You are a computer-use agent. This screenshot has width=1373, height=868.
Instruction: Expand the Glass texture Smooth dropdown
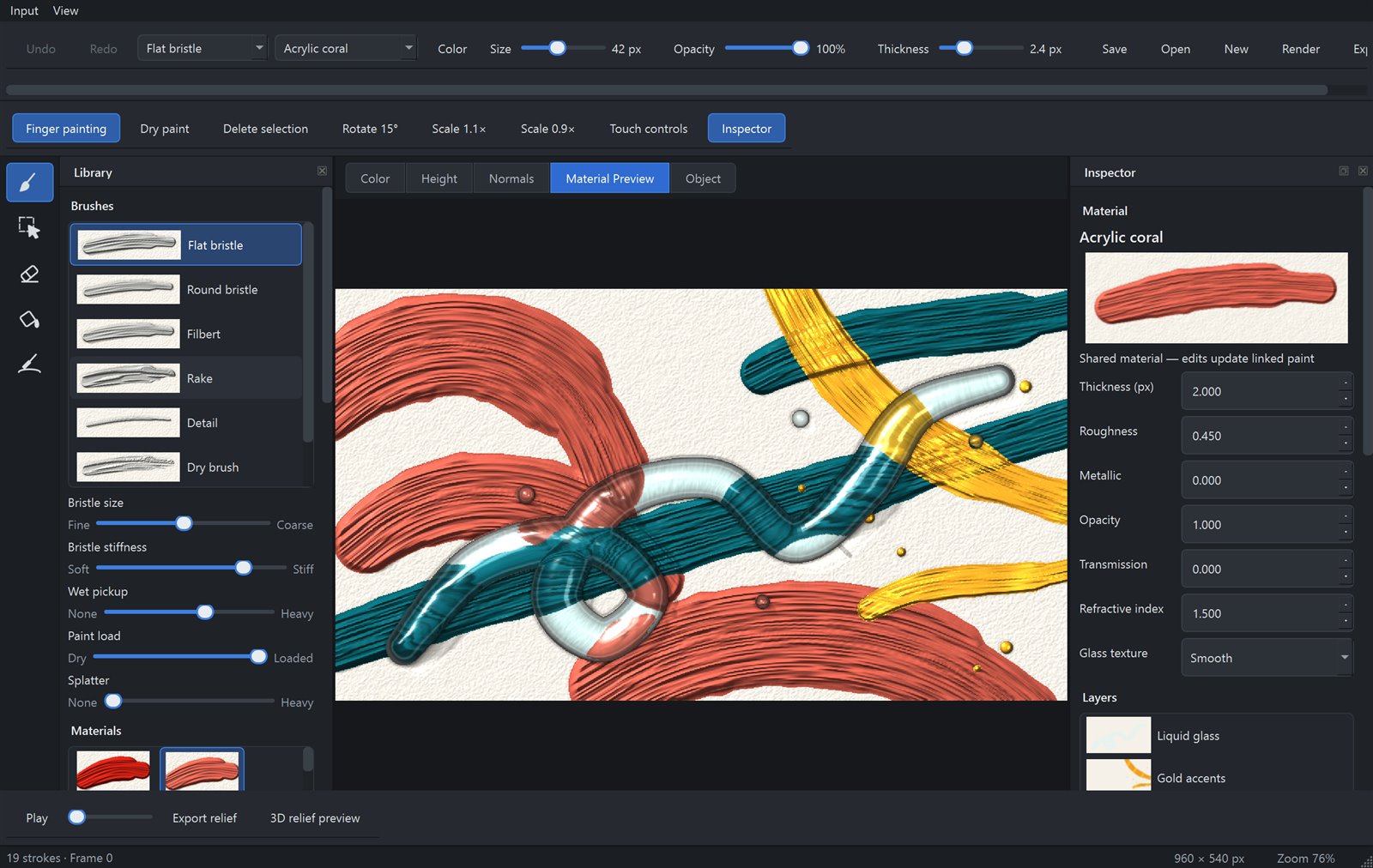point(1267,658)
